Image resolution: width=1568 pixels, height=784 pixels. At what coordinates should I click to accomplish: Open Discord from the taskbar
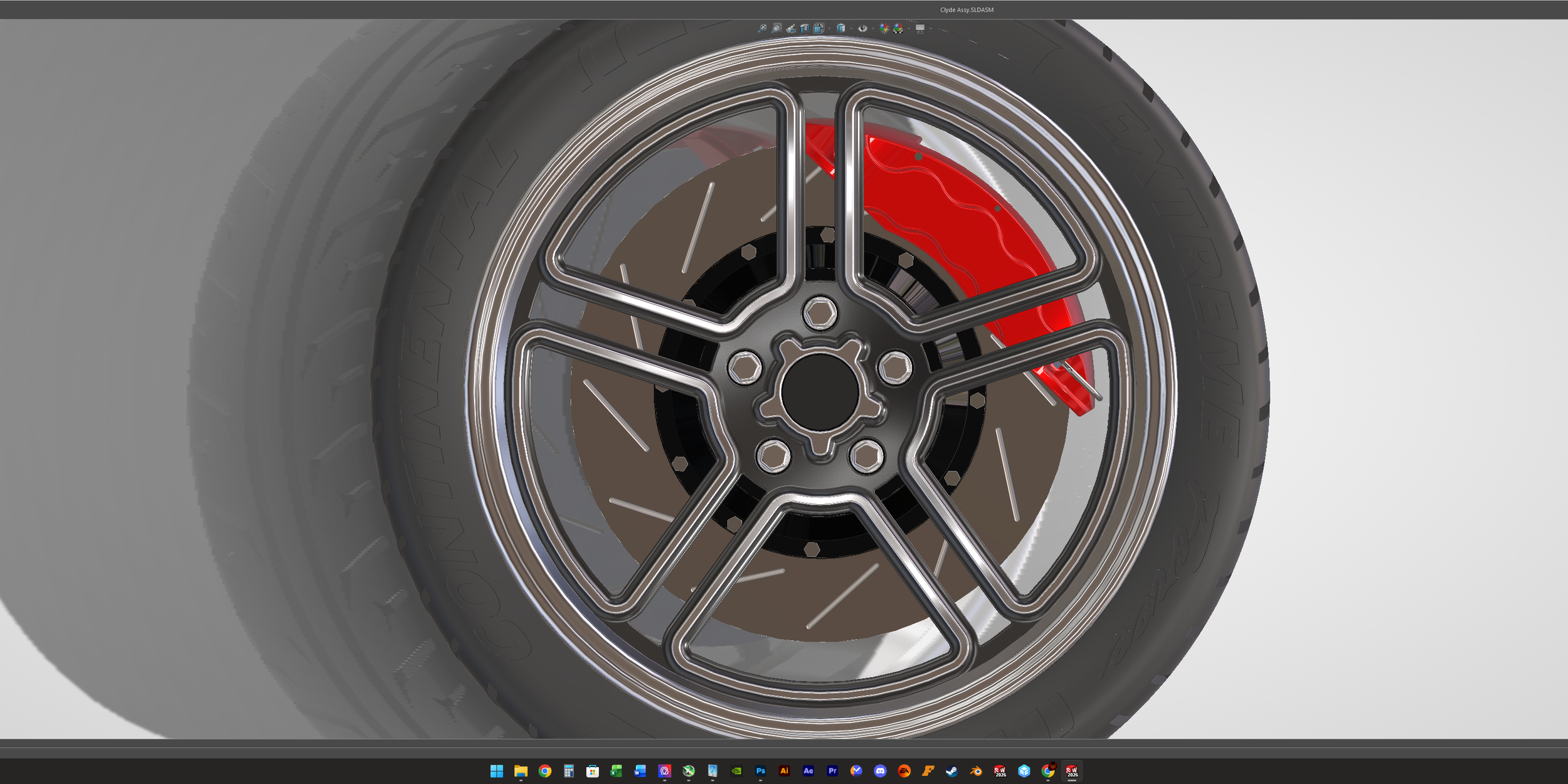(880, 771)
